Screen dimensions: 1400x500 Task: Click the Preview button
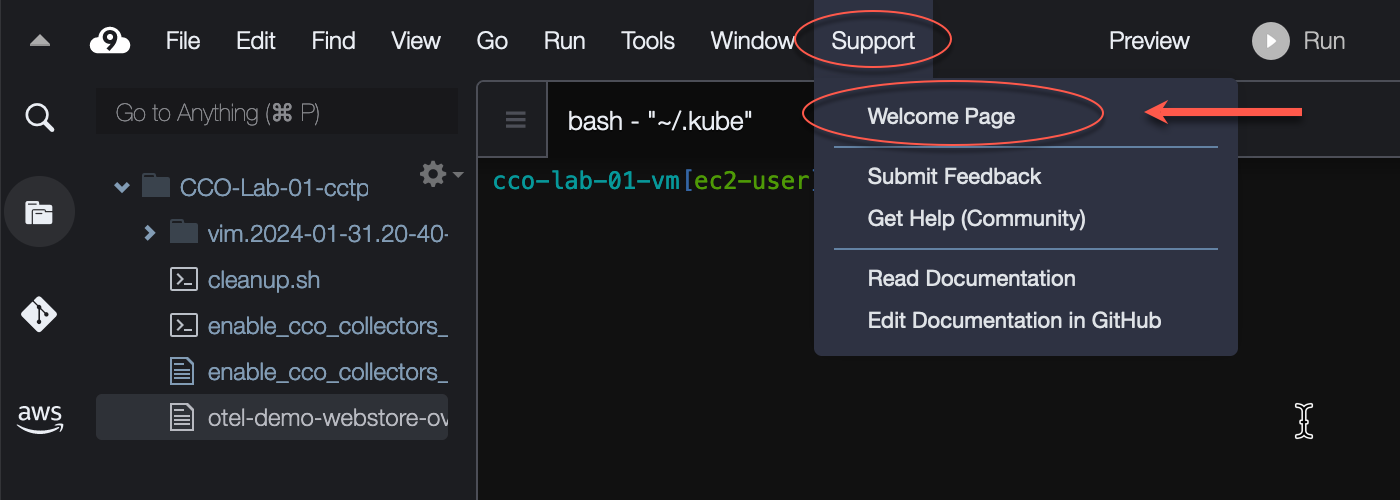tap(1149, 41)
